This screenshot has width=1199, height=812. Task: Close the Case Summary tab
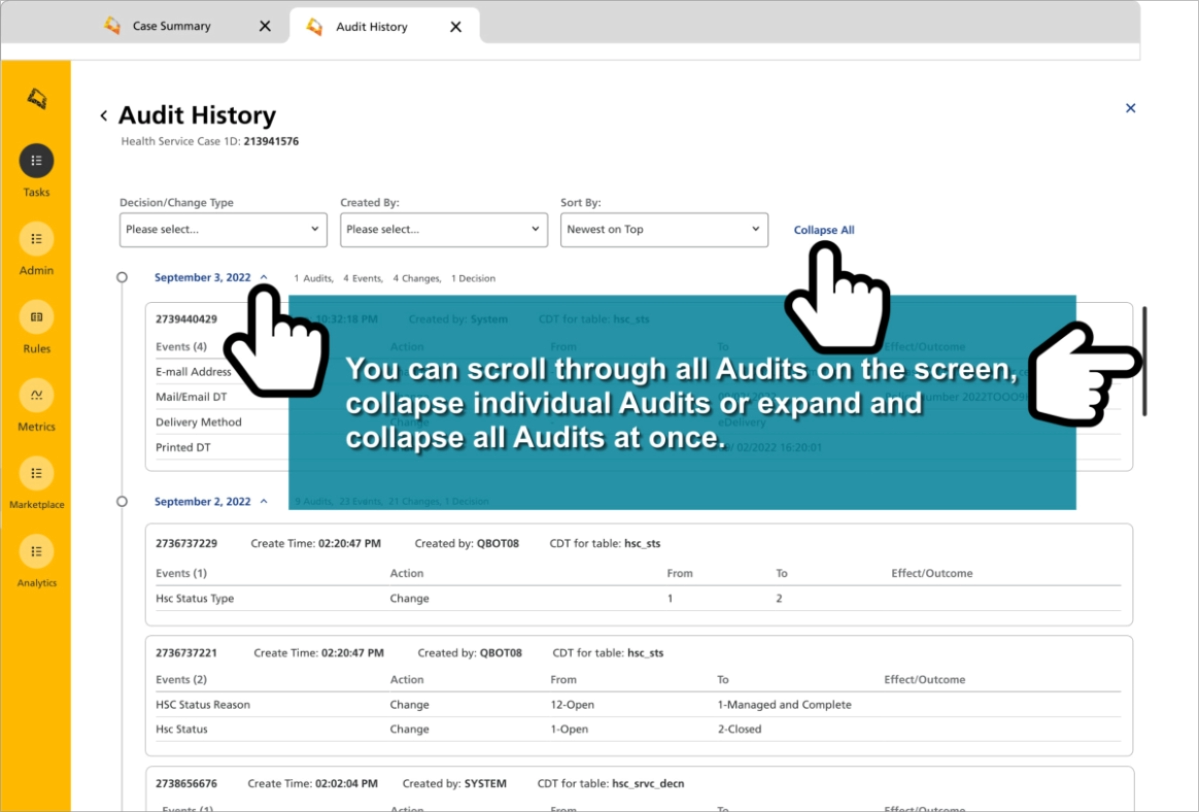265,27
